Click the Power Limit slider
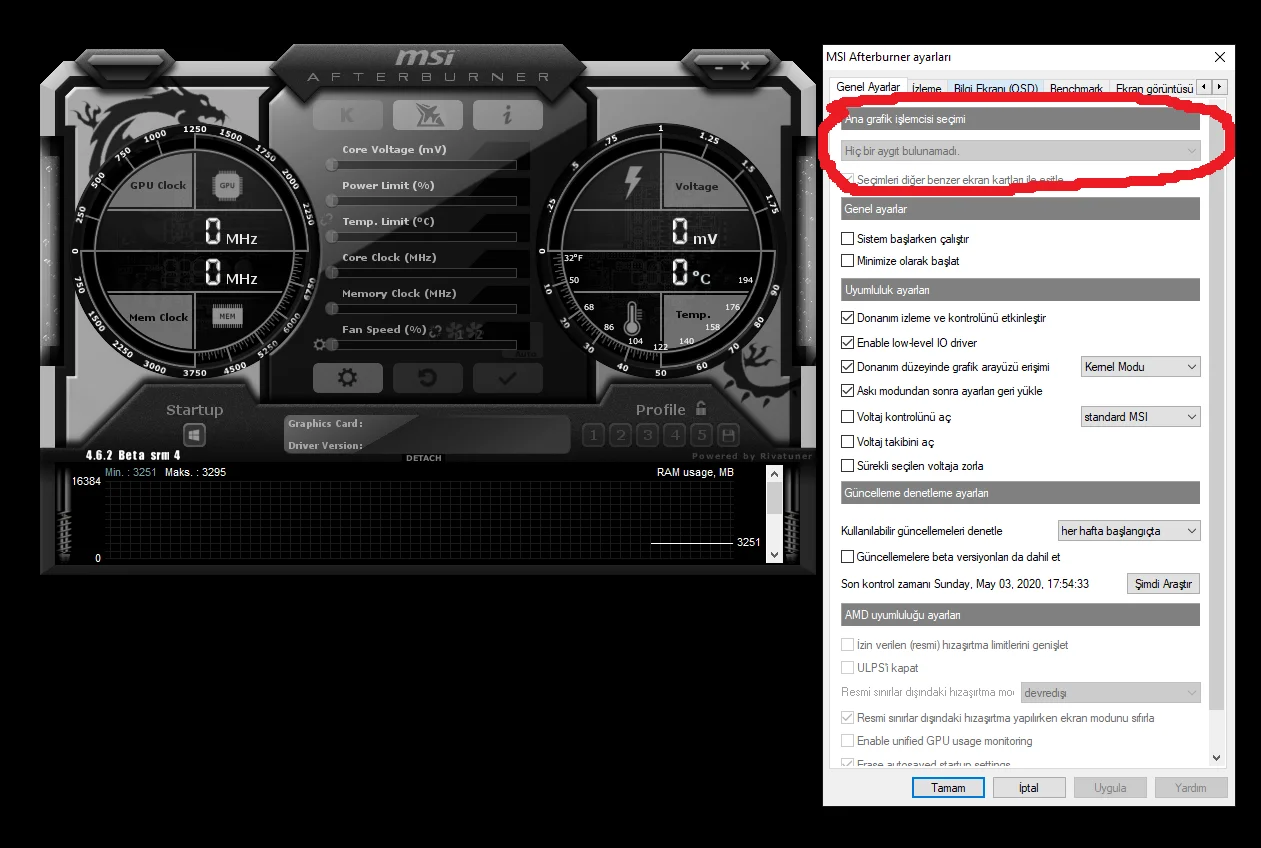 422,201
